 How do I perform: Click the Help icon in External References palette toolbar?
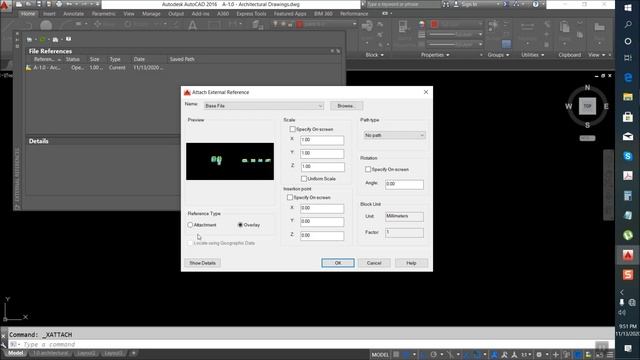[x=68, y=39]
